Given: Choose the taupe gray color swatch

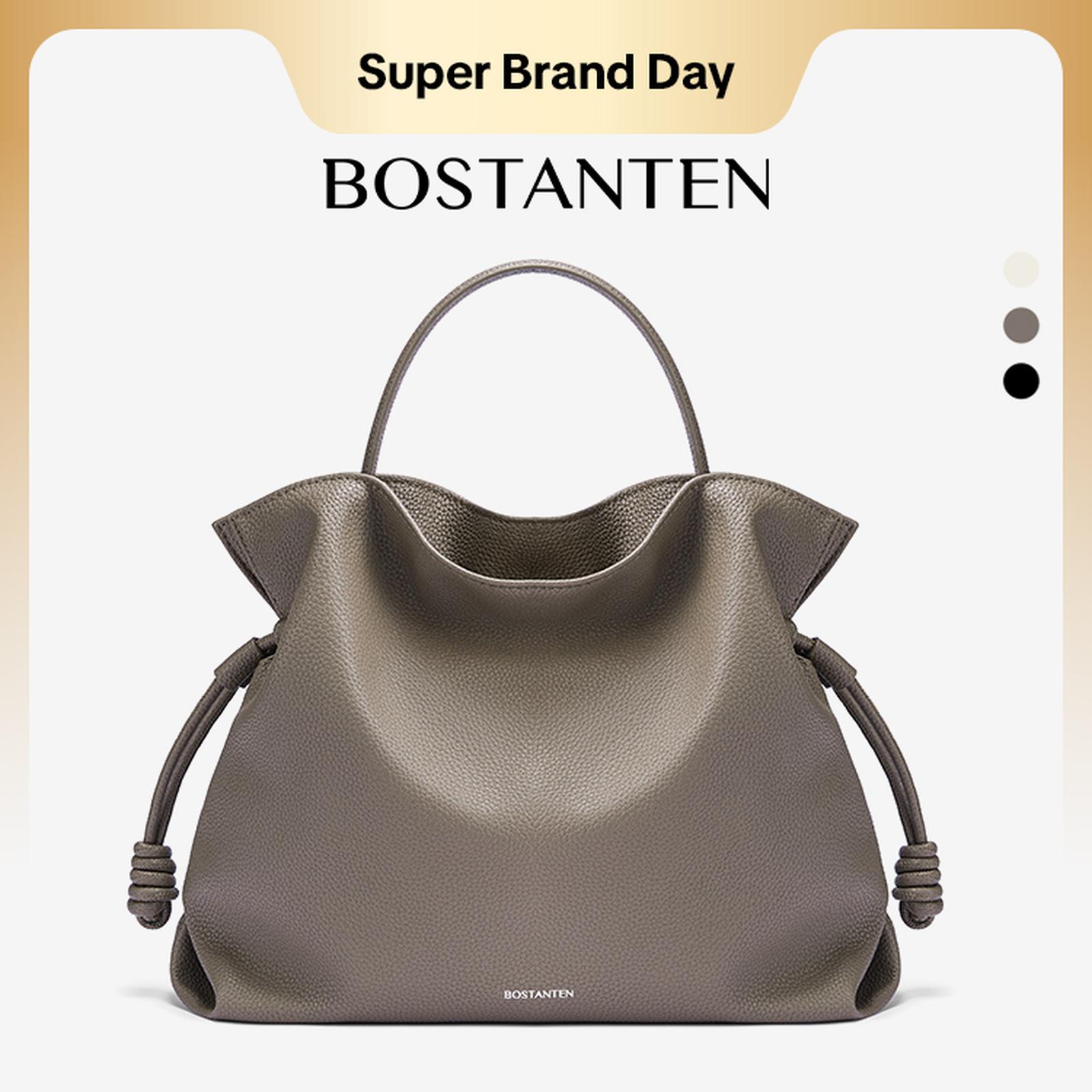Looking at the screenshot, I should click(1021, 325).
